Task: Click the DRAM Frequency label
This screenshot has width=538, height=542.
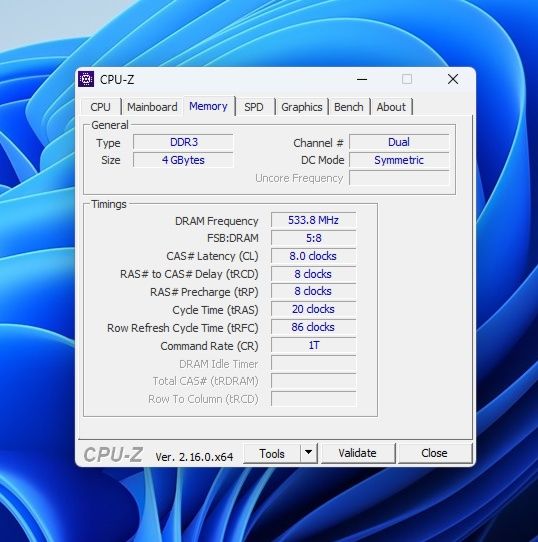Action: coord(216,221)
